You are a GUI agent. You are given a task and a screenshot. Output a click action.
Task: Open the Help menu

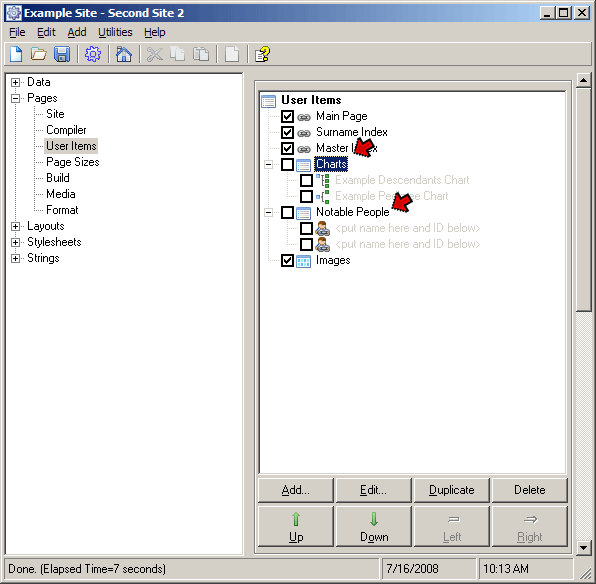(155, 33)
